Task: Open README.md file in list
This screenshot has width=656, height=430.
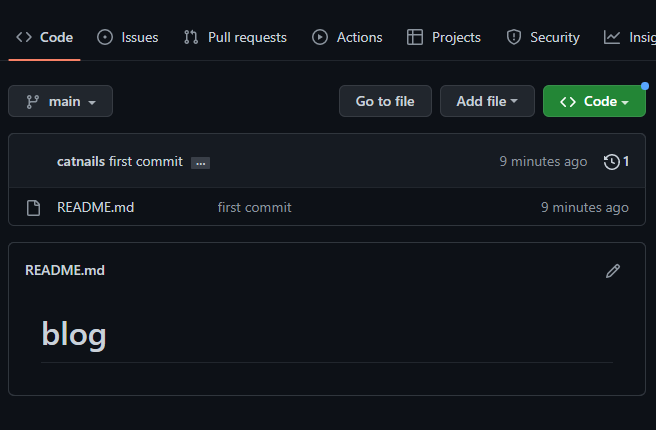Action: pyautogui.click(x=95, y=207)
